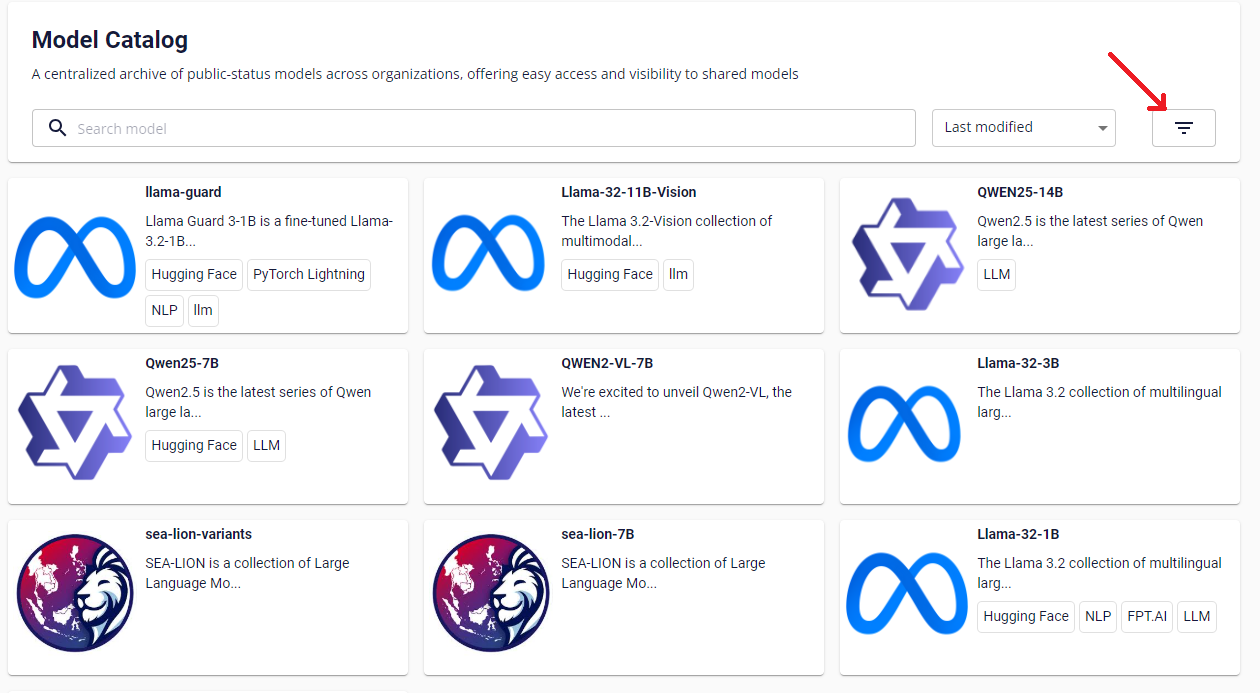This screenshot has height=693, width=1260.
Task: Click the Llama-32-1B card description text
Action: [x=1100, y=573]
